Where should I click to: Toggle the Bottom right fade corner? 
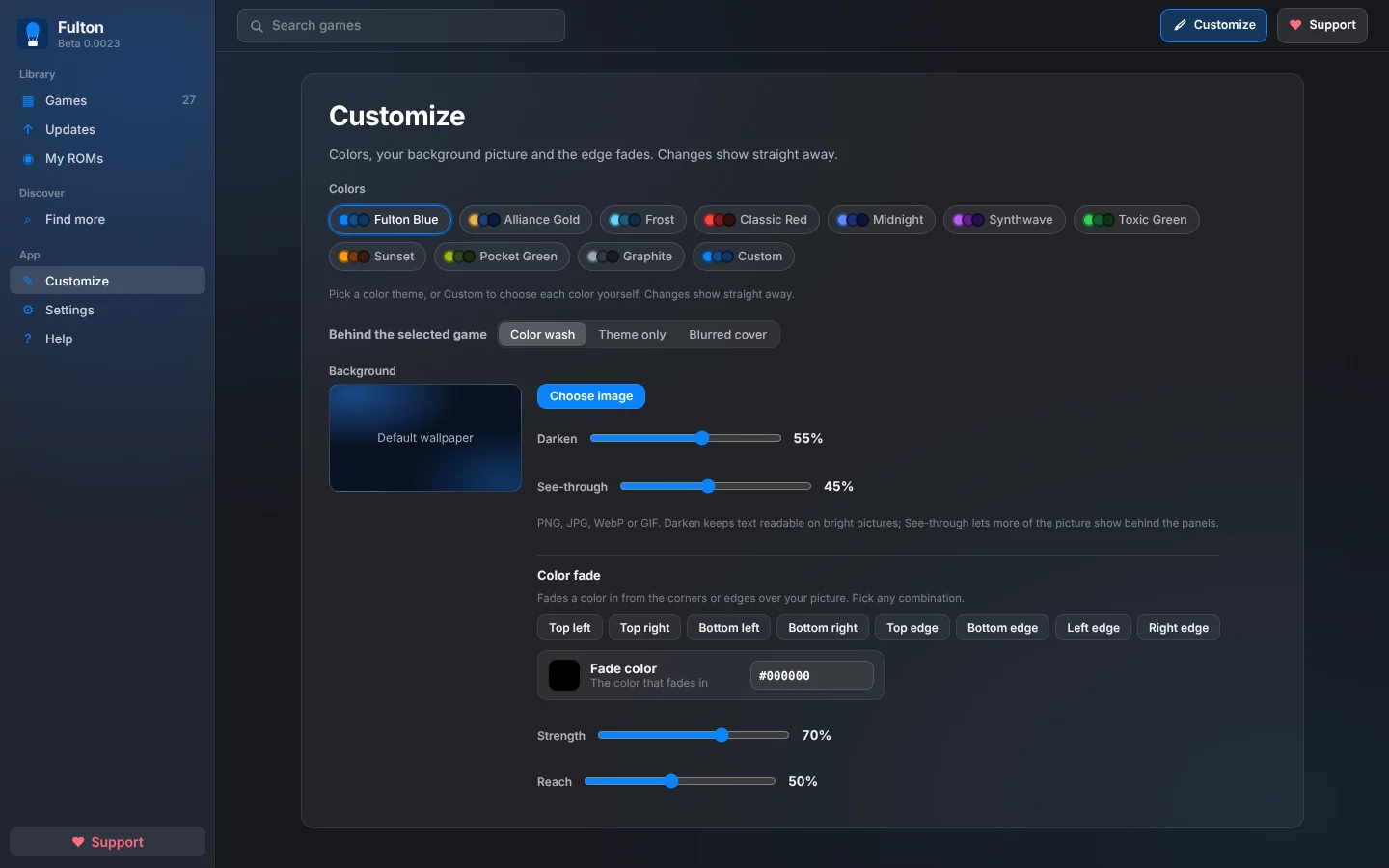(823, 628)
